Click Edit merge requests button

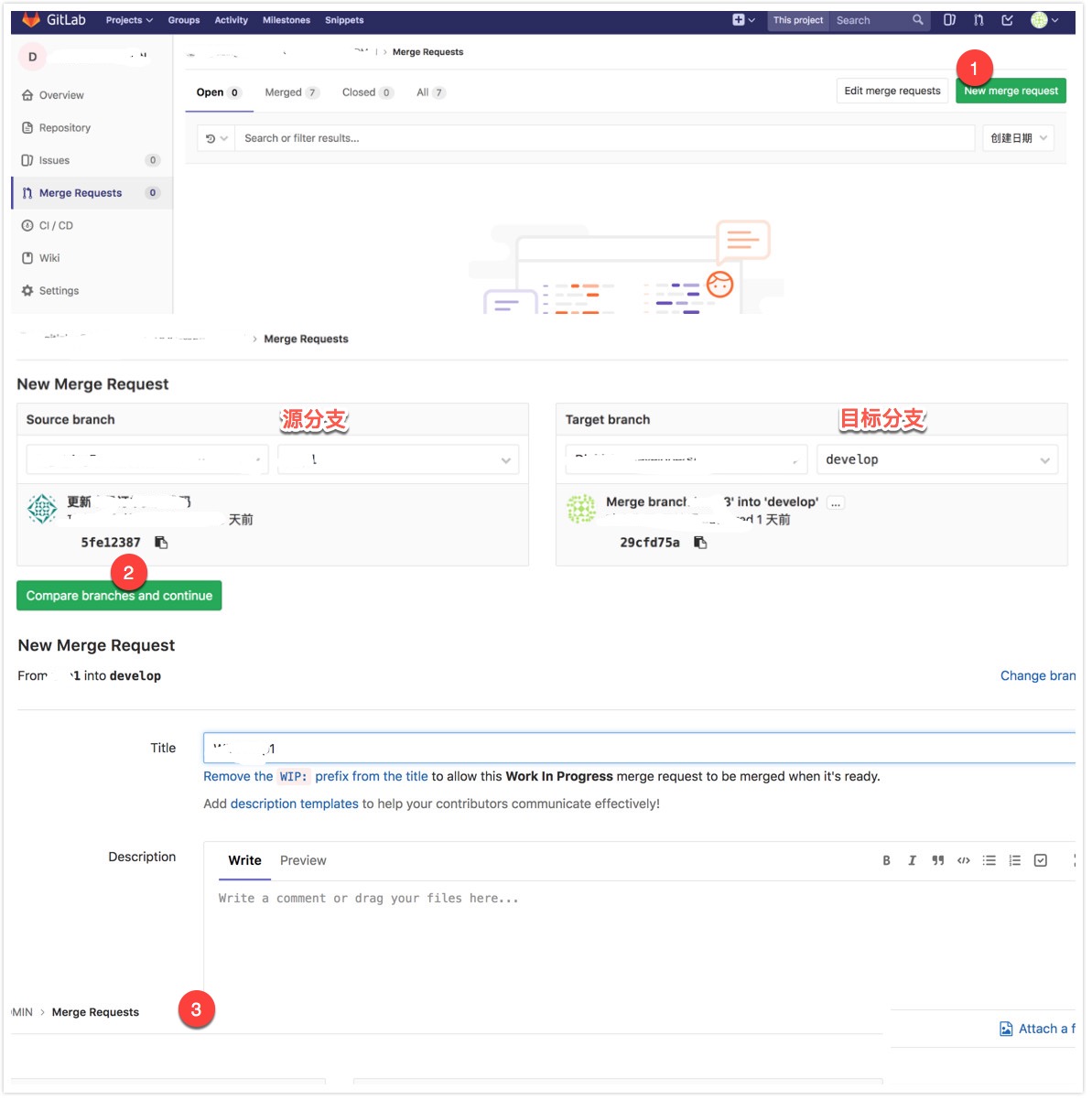[892, 91]
